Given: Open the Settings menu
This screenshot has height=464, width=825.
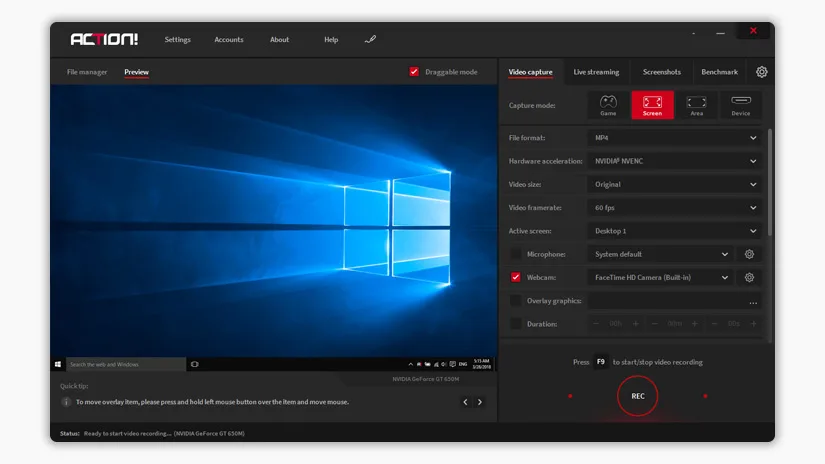Looking at the screenshot, I should tap(177, 39).
